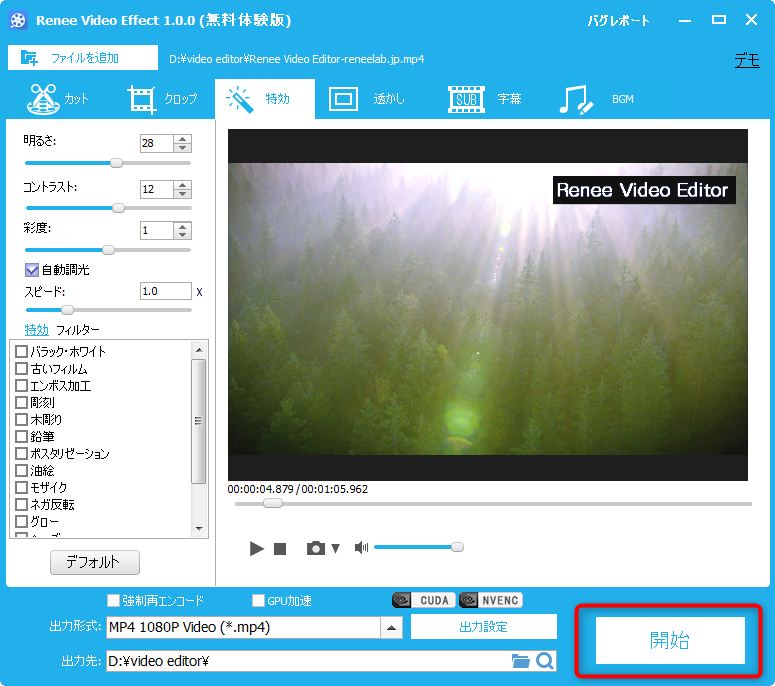Click the SUB subtitle icon

[466, 99]
